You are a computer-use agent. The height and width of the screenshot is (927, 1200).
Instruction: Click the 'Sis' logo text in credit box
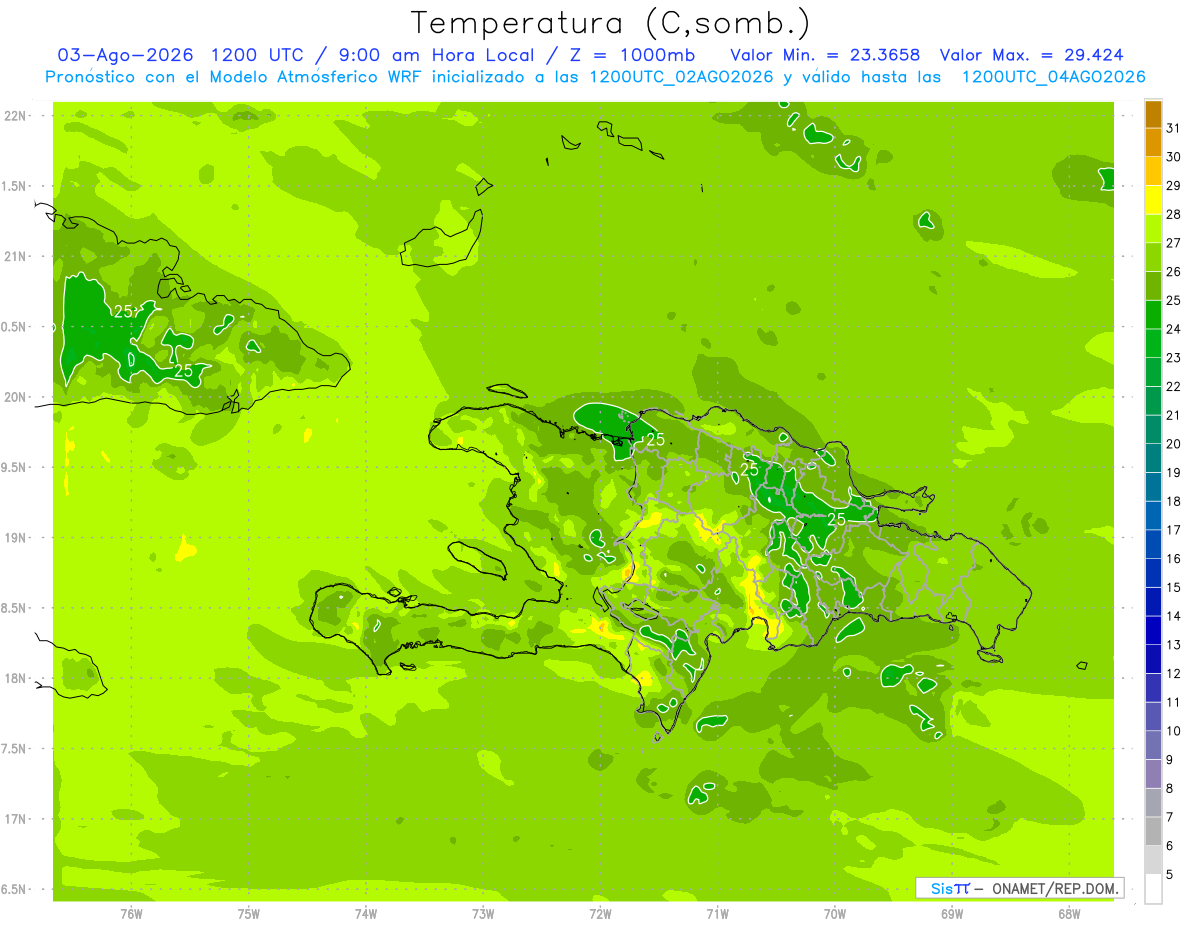942,888
